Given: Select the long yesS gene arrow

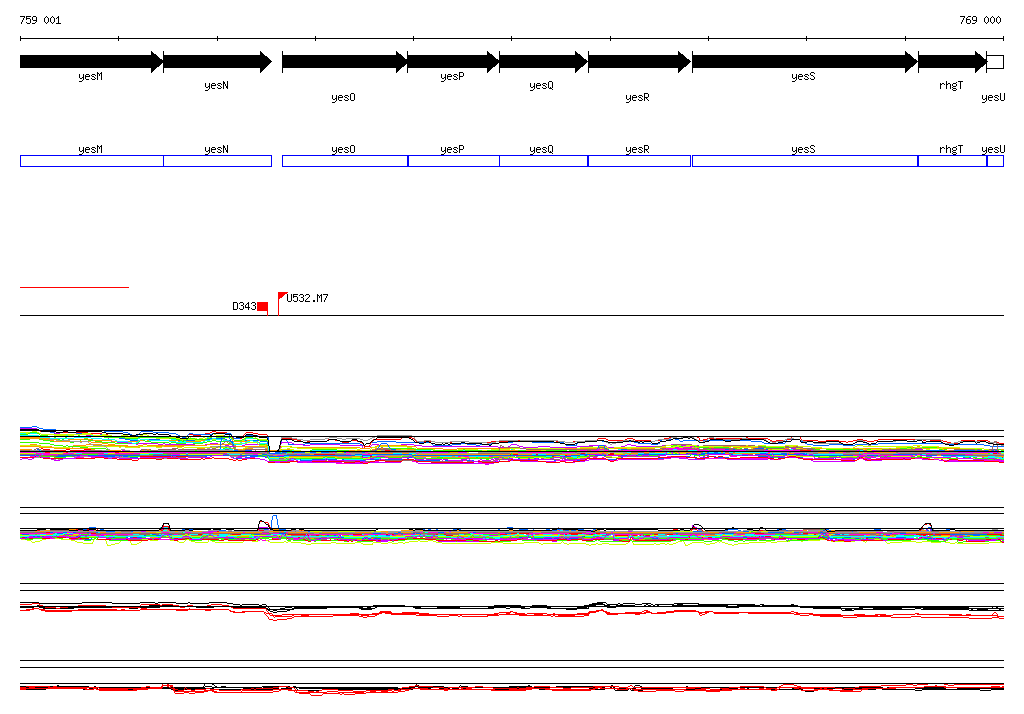Looking at the screenshot, I should (805, 62).
